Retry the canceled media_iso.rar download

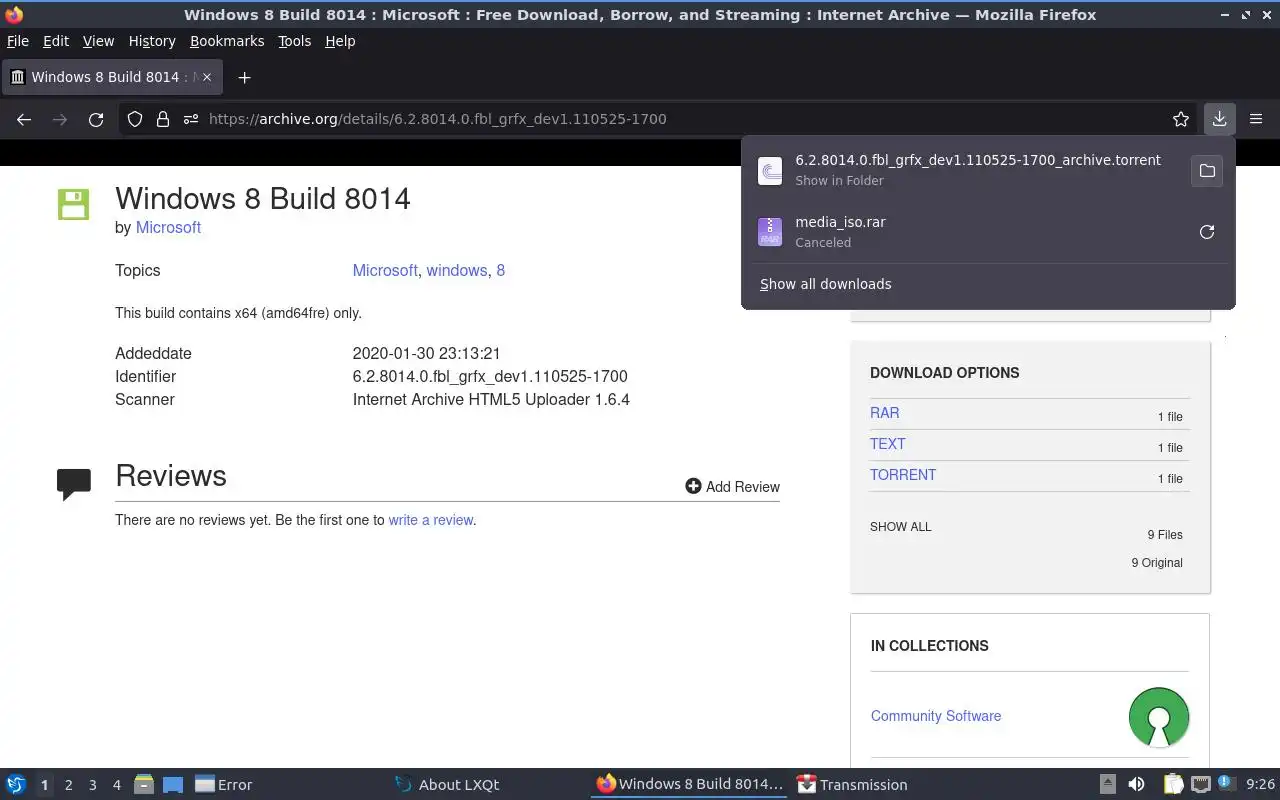[x=1207, y=232]
